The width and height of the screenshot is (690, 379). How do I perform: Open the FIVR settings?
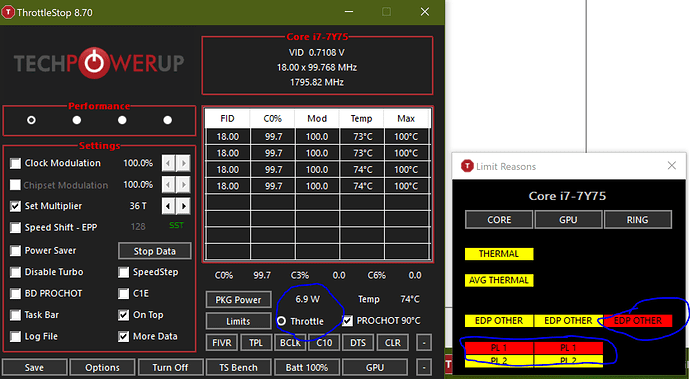222,342
